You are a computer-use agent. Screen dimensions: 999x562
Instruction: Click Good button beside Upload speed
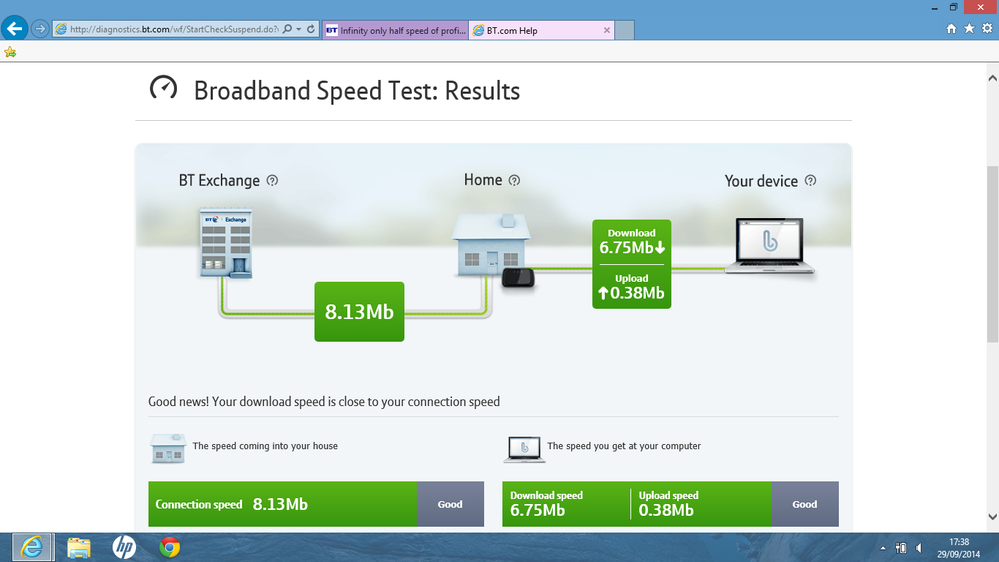805,504
